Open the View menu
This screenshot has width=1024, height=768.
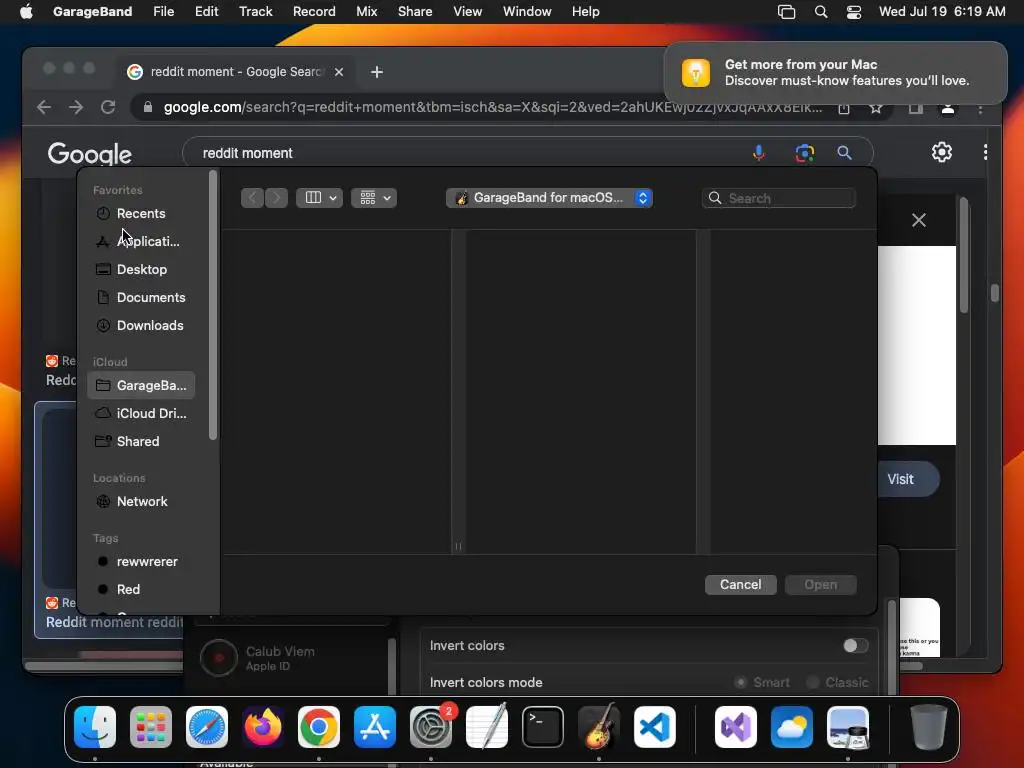(468, 12)
